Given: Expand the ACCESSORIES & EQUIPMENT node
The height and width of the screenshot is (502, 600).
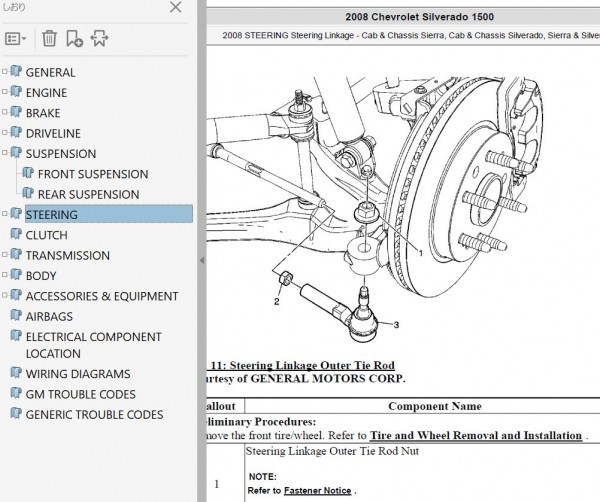Looking at the screenshot, I should (5, 295).
